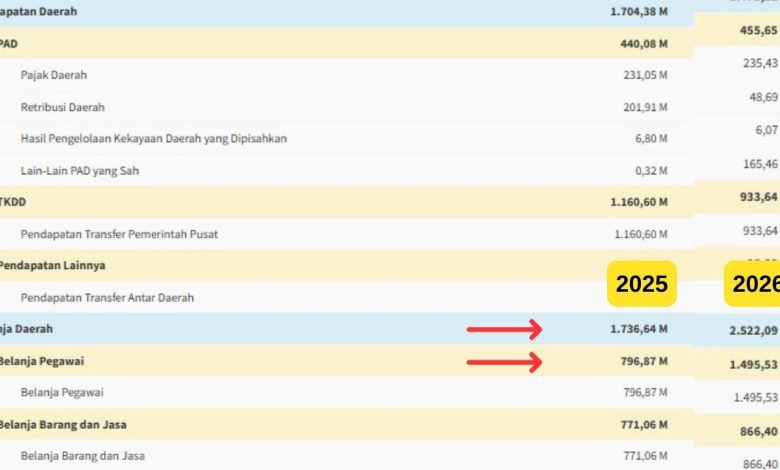Click the 201,91 M Retribusi Daerah value
The width and height of the screenshot is (780, 470).
tap(646, 107)
